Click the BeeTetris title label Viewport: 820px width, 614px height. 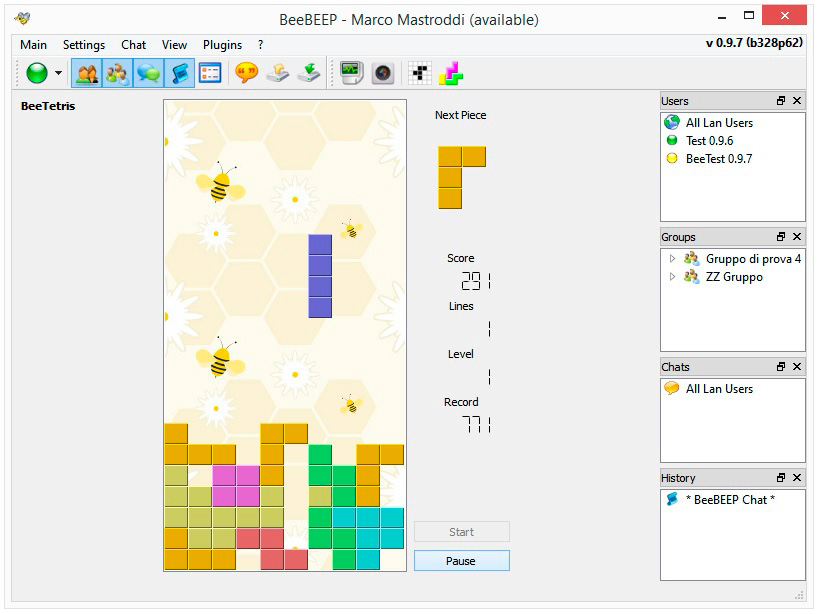pyautogui.click(x=48, y=106)
